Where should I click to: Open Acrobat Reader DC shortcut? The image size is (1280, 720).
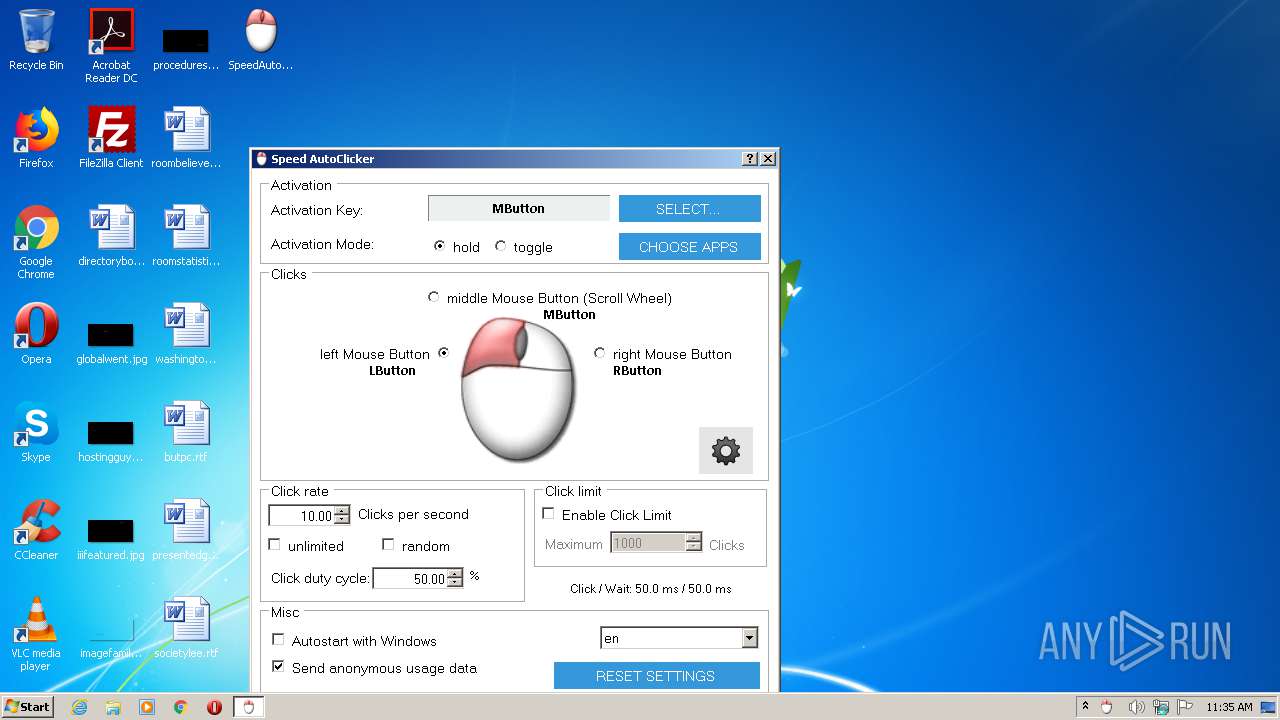click(111, 46)
